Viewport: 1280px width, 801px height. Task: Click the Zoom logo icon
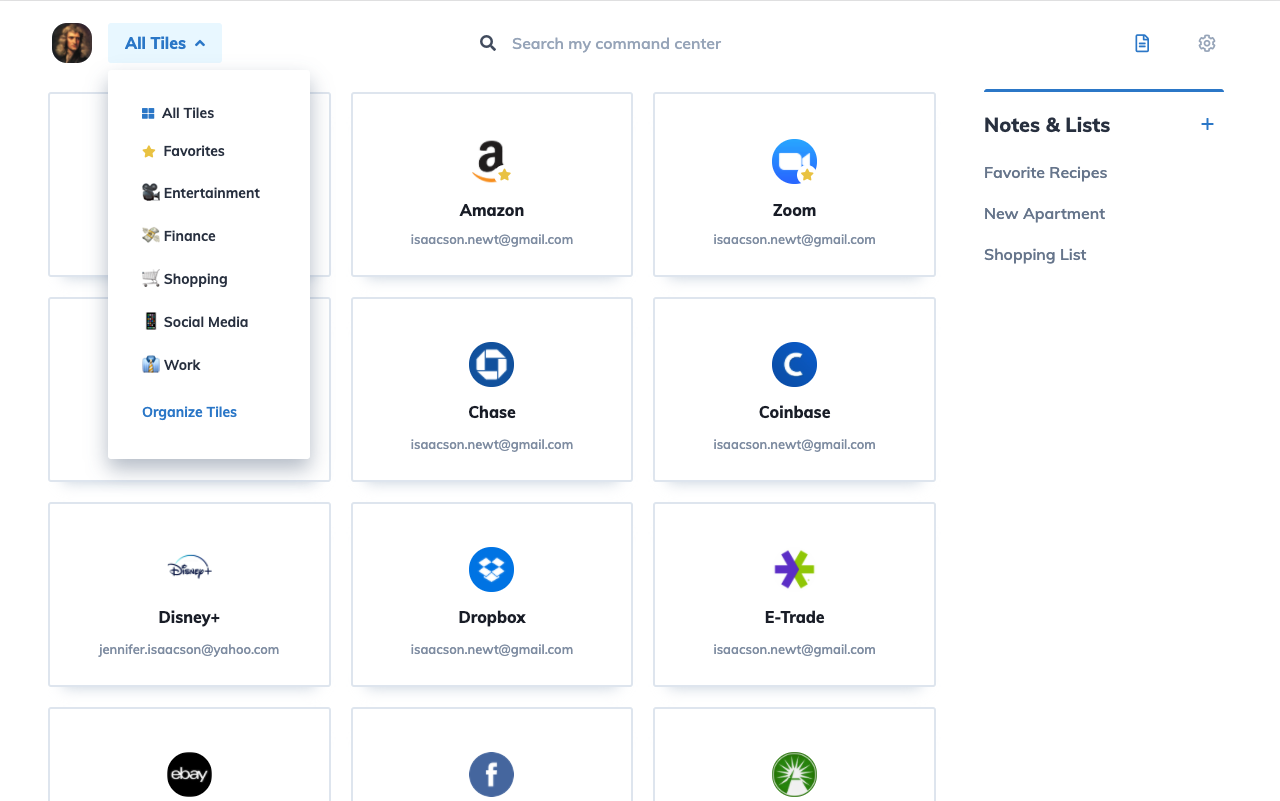[794, 161]
